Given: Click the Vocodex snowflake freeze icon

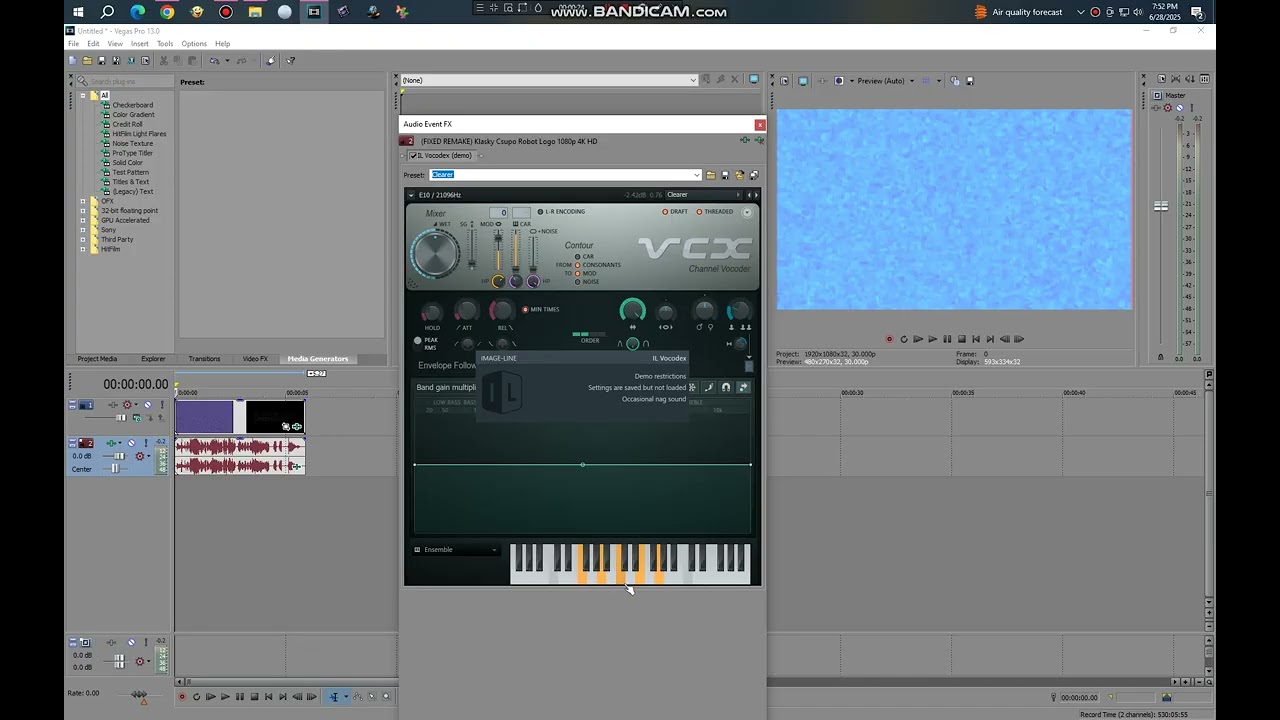Looking at the screenshot, I should point(692,387).
